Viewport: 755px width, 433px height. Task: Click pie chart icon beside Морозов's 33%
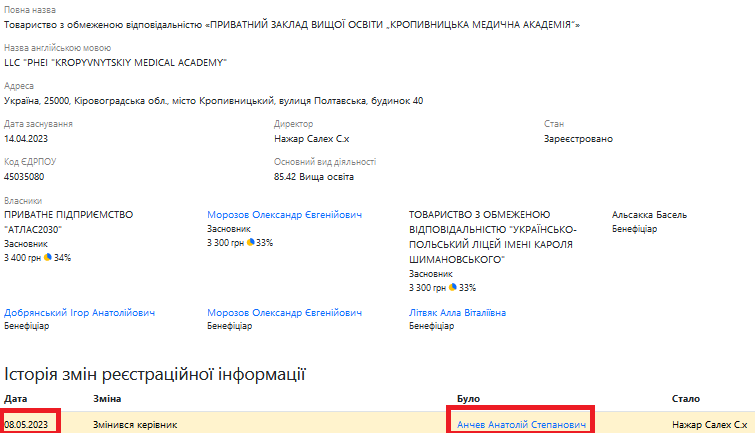(250, 242)
